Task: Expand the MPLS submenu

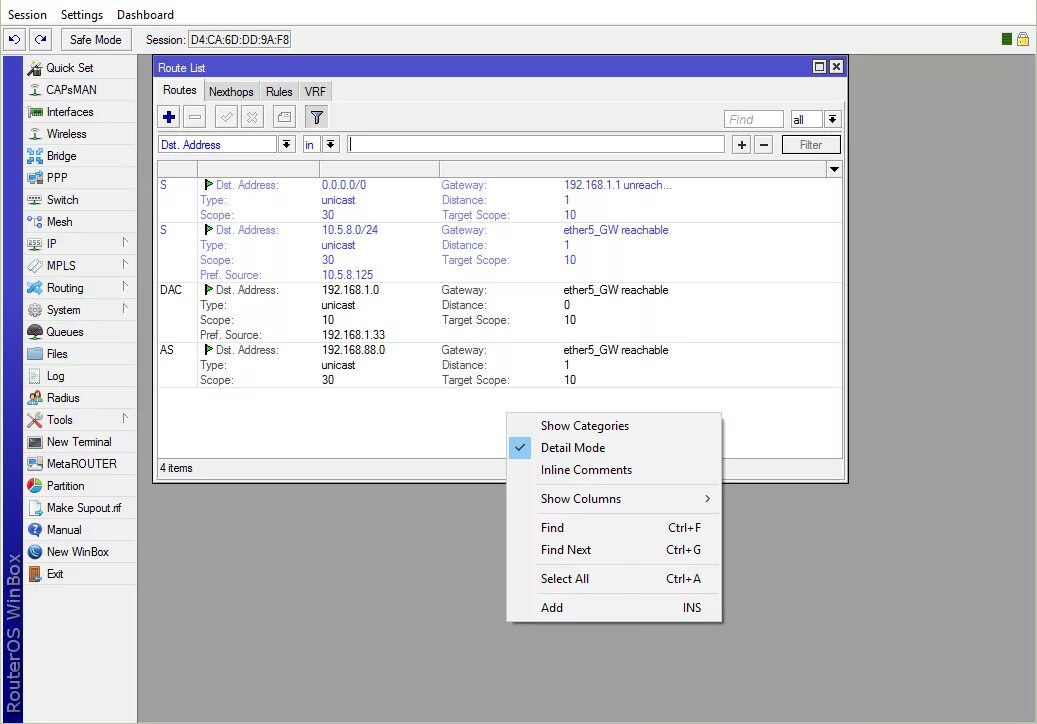Action: (79, 265)
